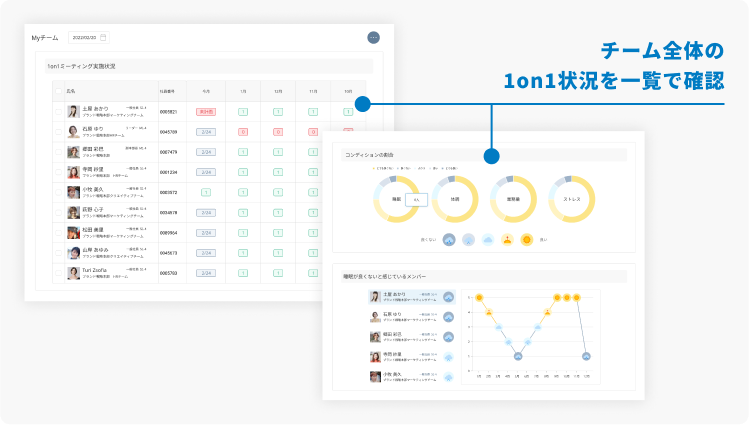Screen dimensions: 749x425
Task: Open the three-dots menu beside Myチーム
Action: tap(372, 38)
